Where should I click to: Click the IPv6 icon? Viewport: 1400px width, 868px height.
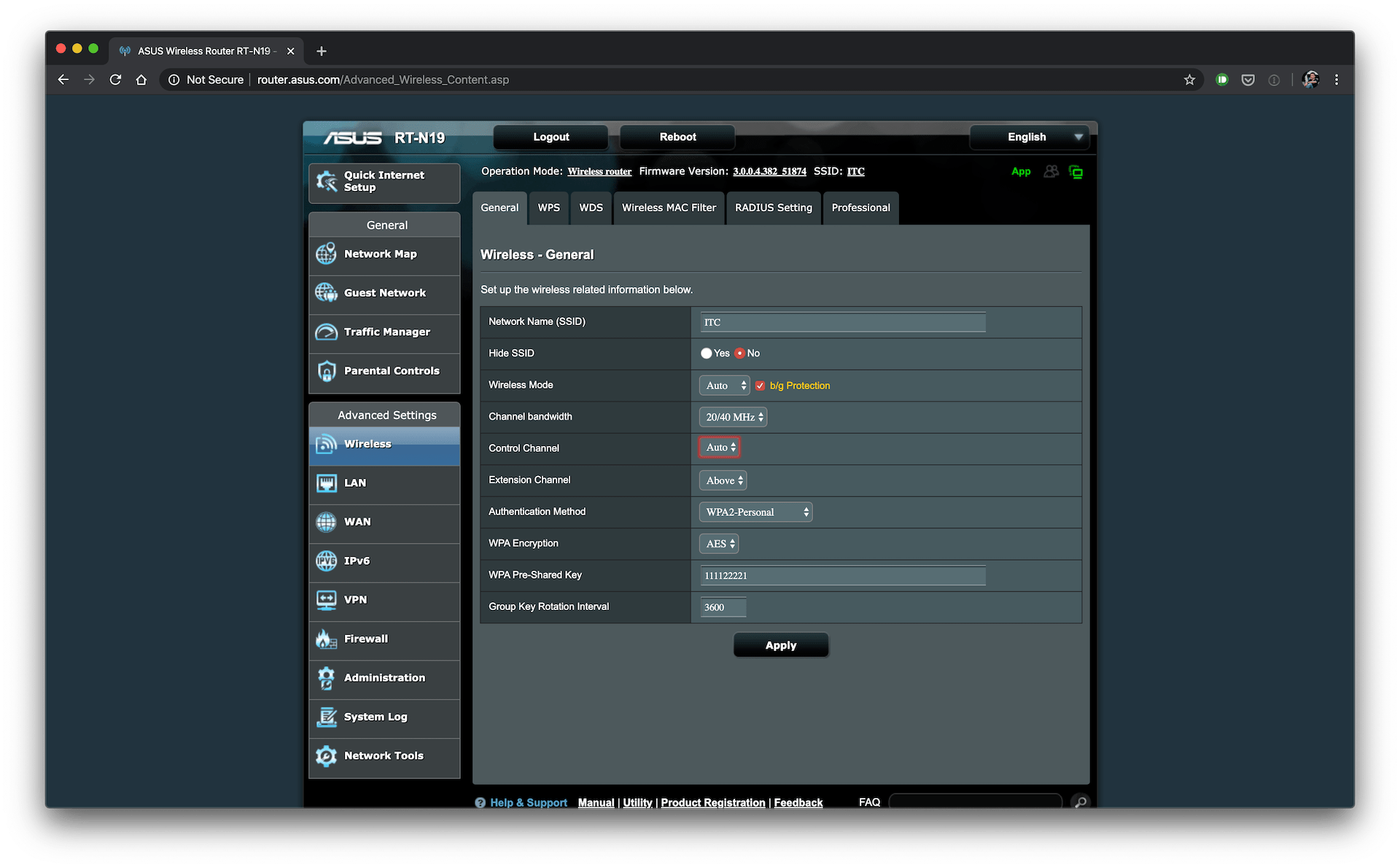(326, 561)
